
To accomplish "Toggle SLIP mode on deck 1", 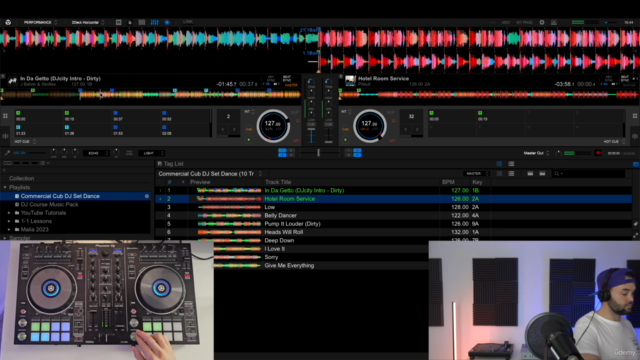I will 295,112.
